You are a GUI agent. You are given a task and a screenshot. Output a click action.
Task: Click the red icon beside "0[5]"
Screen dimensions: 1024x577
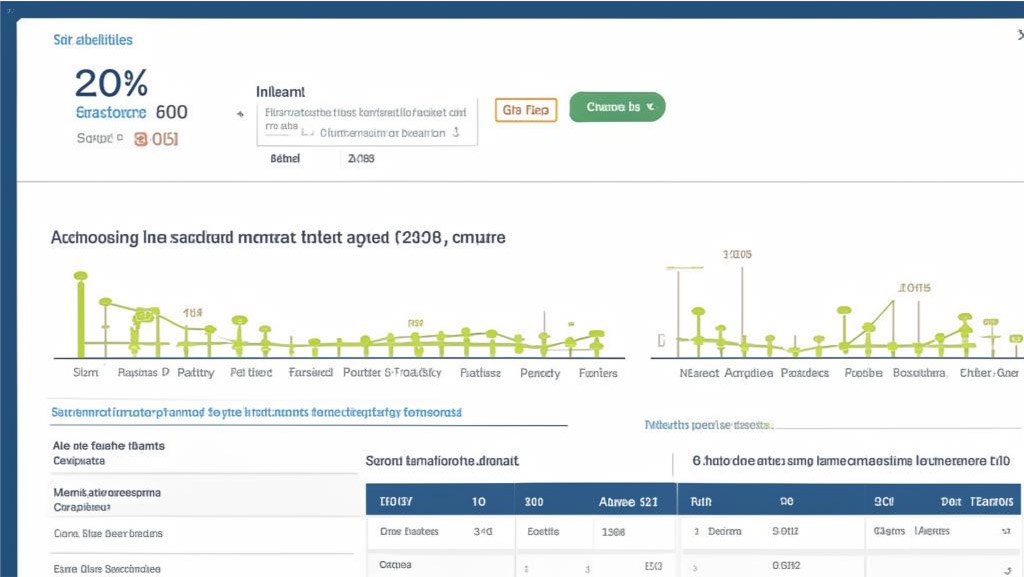[140, 140]
